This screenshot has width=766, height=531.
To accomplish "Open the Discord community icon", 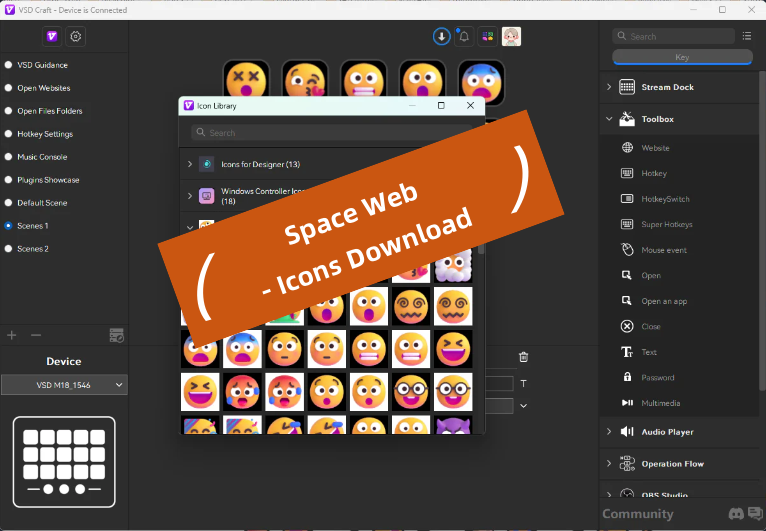I will [x=737, y=514].
